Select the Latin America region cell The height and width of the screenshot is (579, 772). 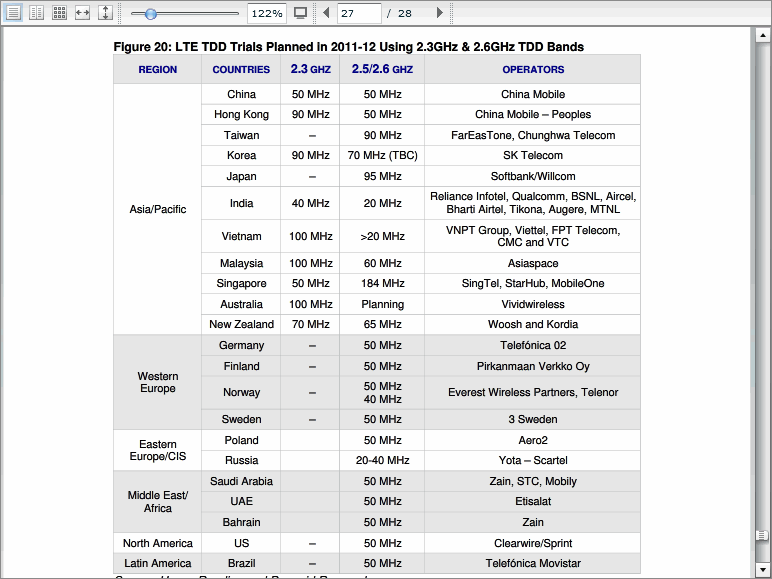pos(158,563)
